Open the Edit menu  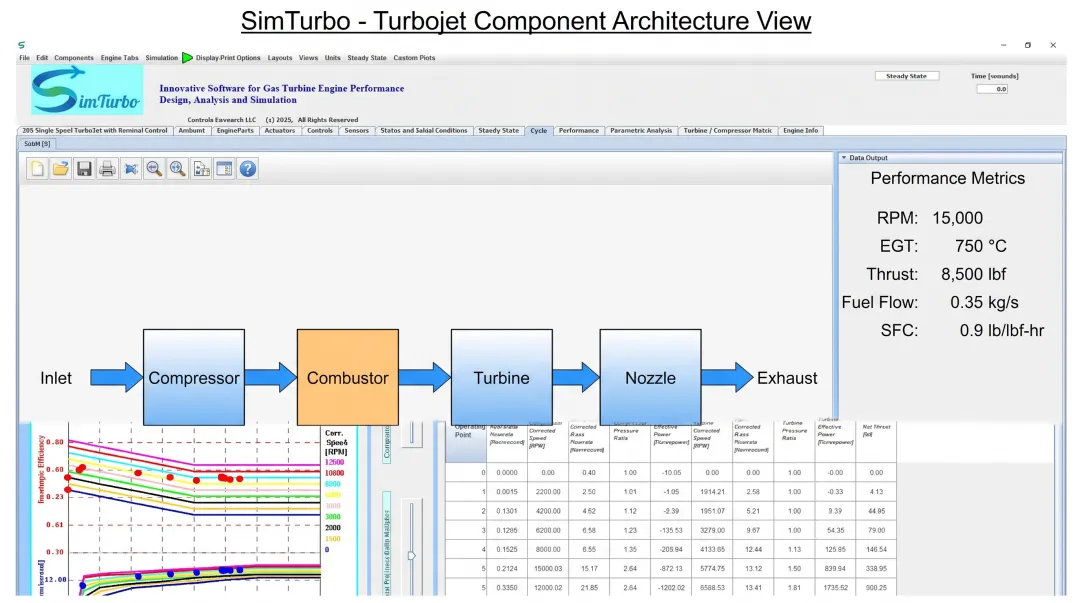coord(42,58)
